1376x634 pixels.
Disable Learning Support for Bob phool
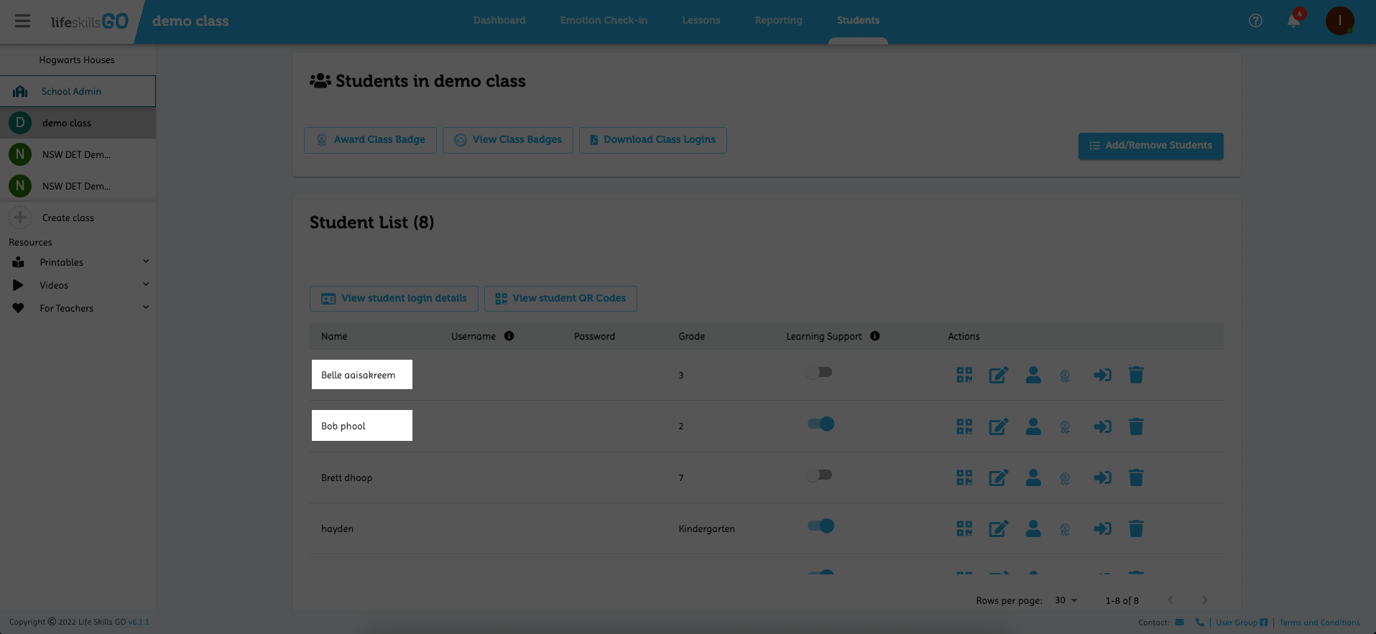[820, 423]
